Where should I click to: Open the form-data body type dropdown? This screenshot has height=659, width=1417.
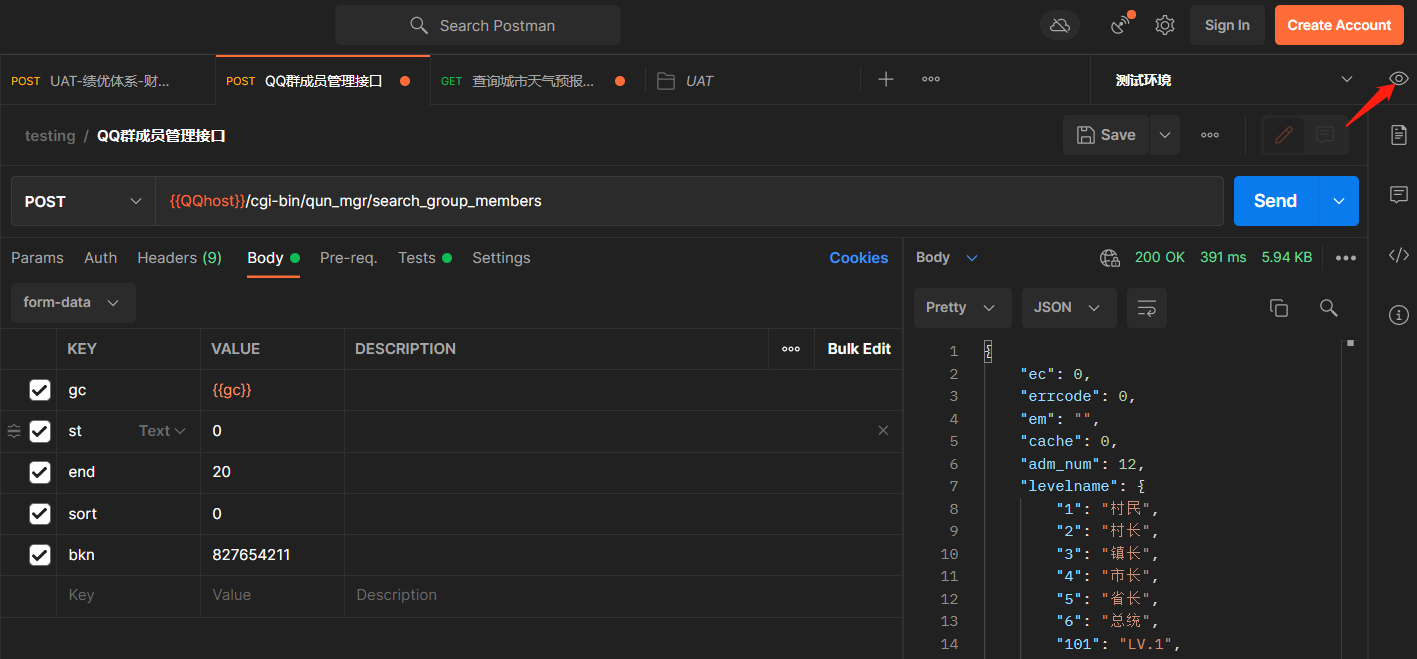[x=73, y=302]
